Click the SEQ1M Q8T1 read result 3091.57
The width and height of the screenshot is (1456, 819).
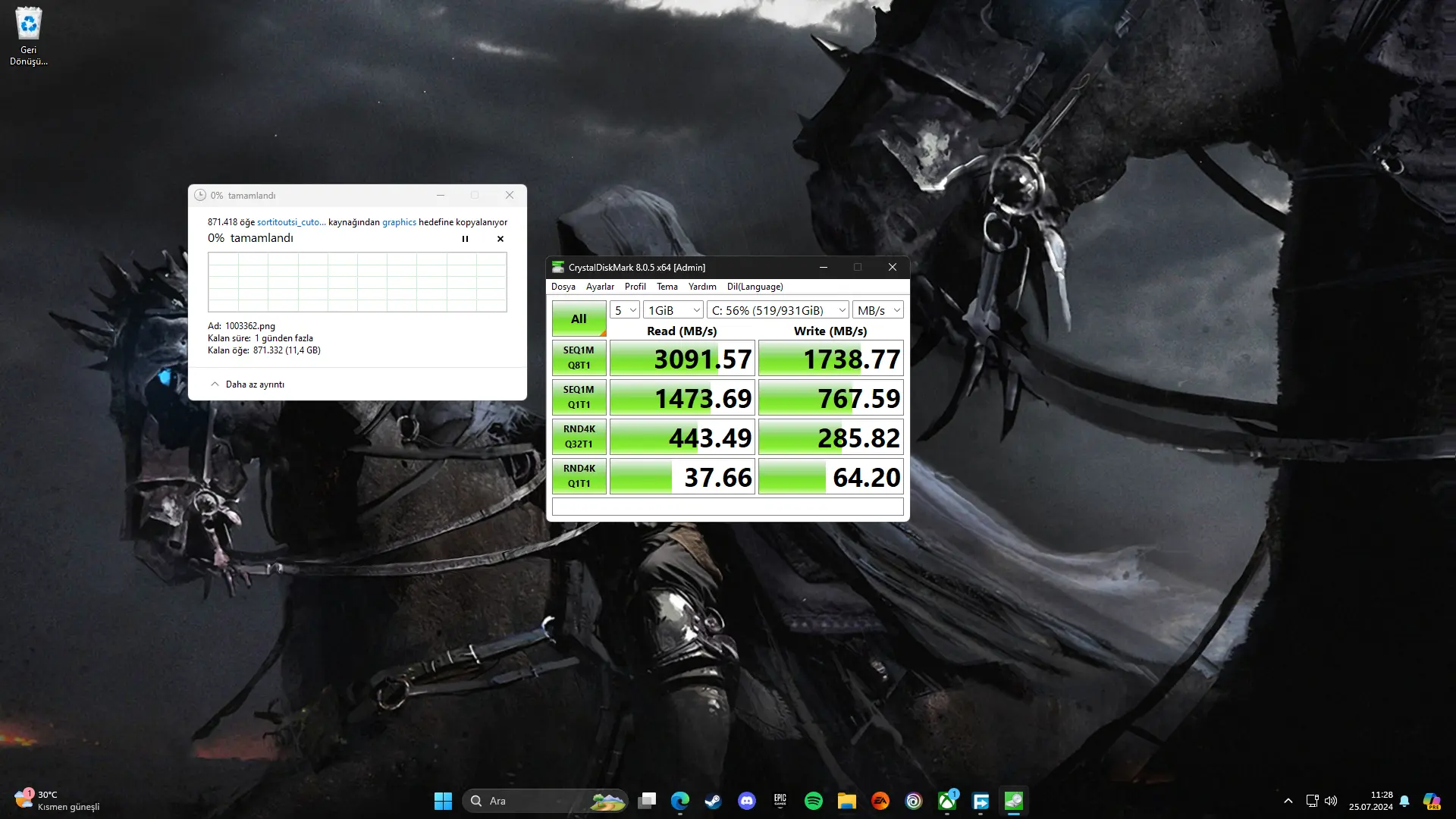(682, 358)
